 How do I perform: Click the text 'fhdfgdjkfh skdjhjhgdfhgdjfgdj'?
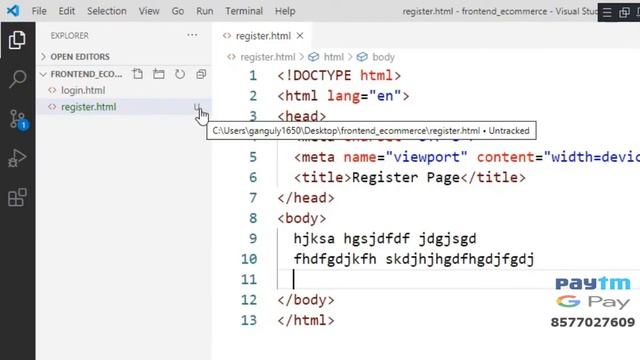[x=414, y=259]
